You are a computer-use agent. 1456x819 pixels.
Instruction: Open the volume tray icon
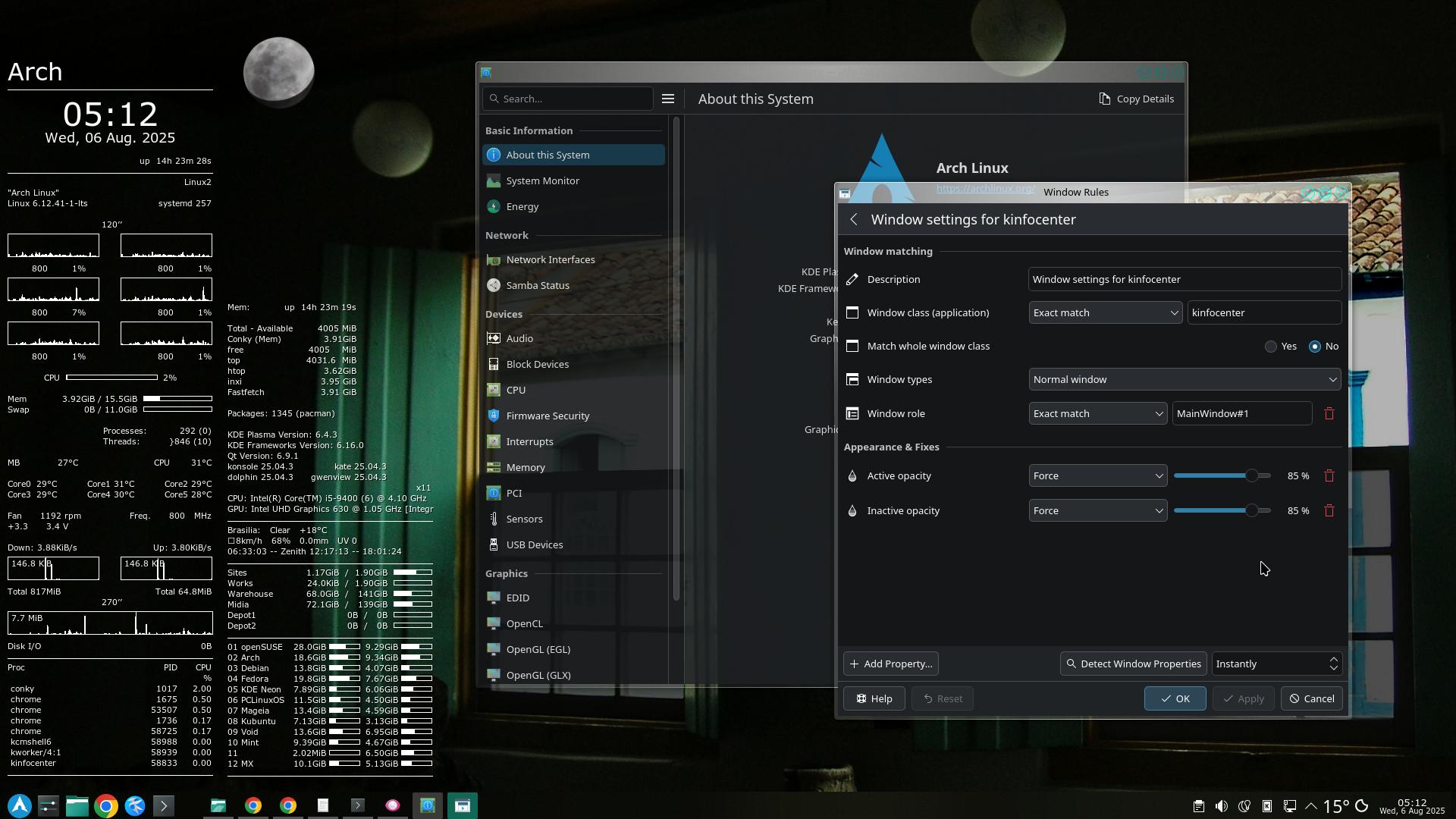coord(1221,806)
